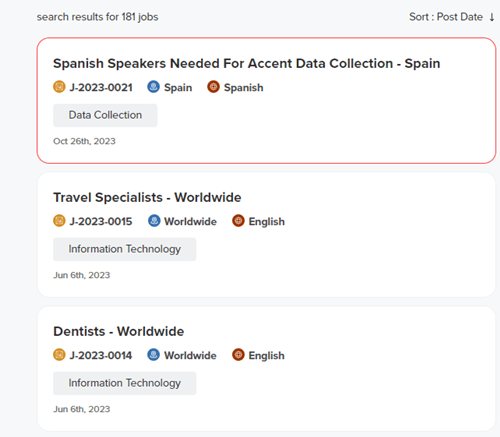
Task: Click Jun 6th, 2023 date under Travel Specialists
Action: click(x=82, y=275)
